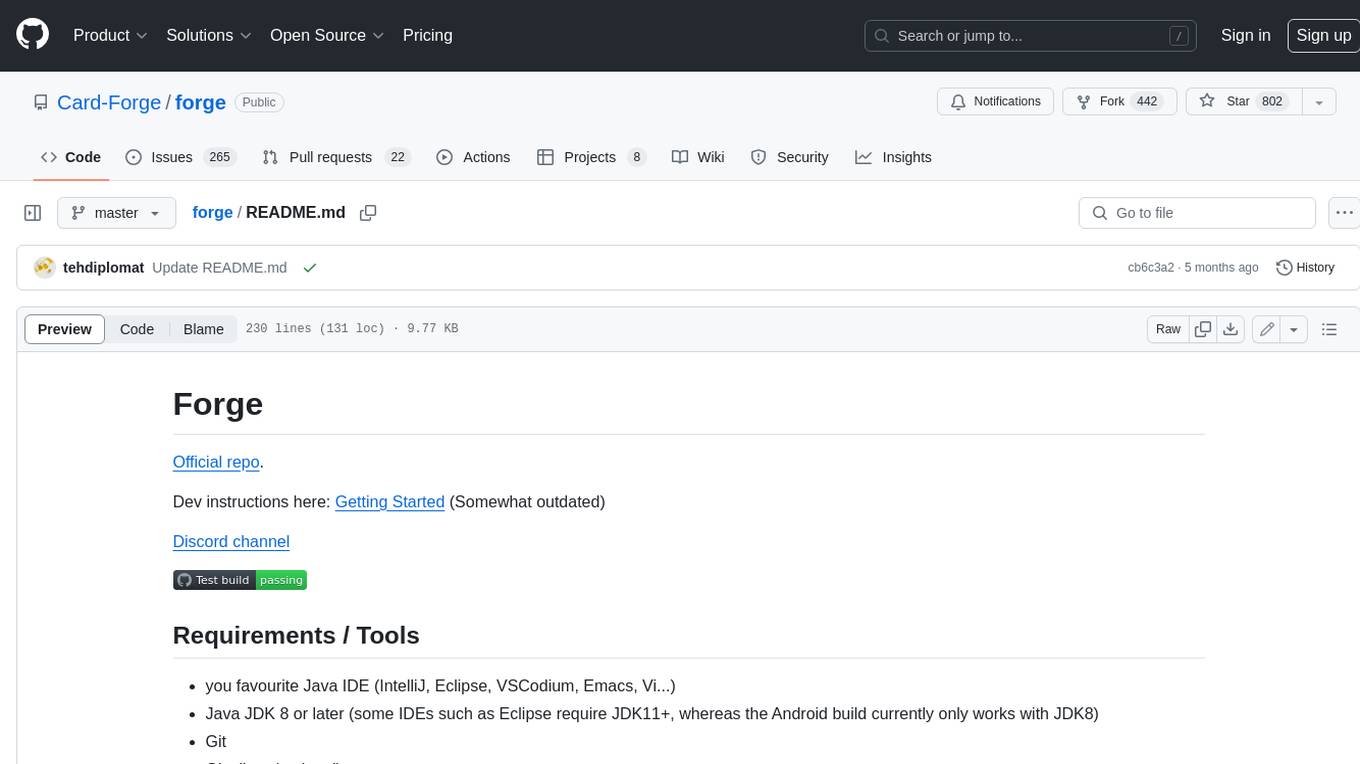Open the Discord channel link

(x=231, y=542)
